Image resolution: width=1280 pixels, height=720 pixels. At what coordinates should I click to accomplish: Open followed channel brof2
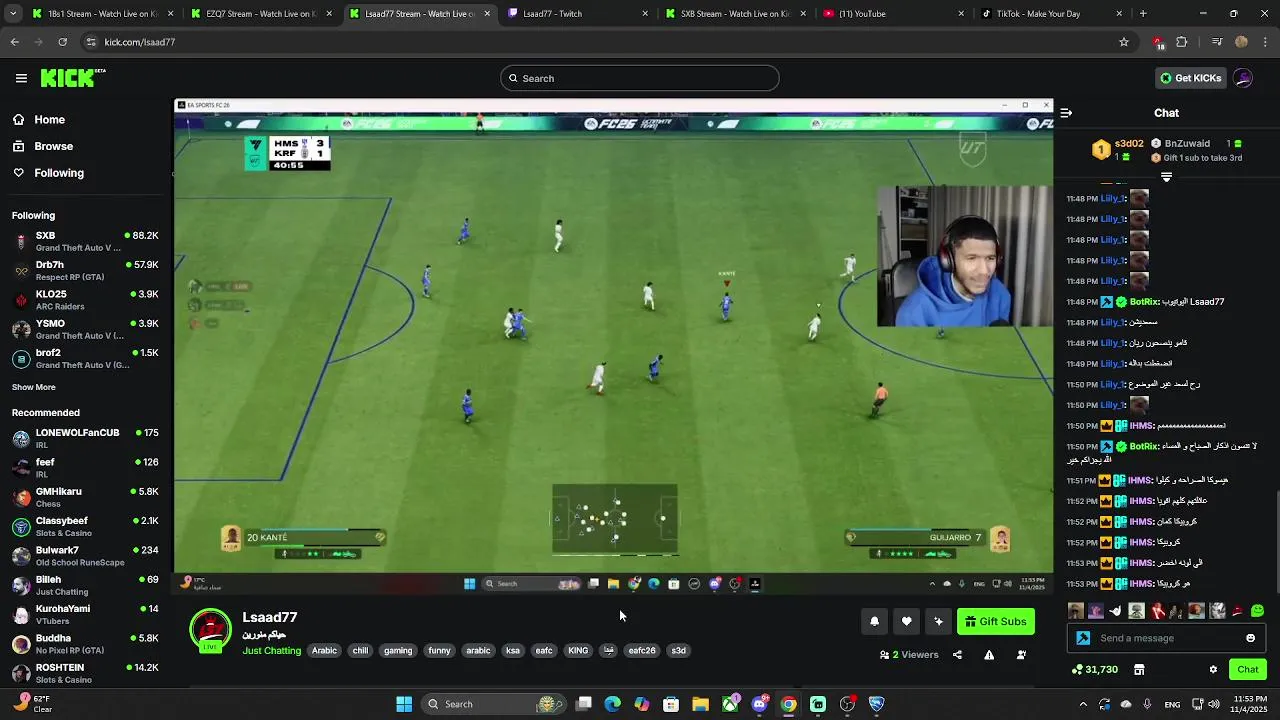86,358
